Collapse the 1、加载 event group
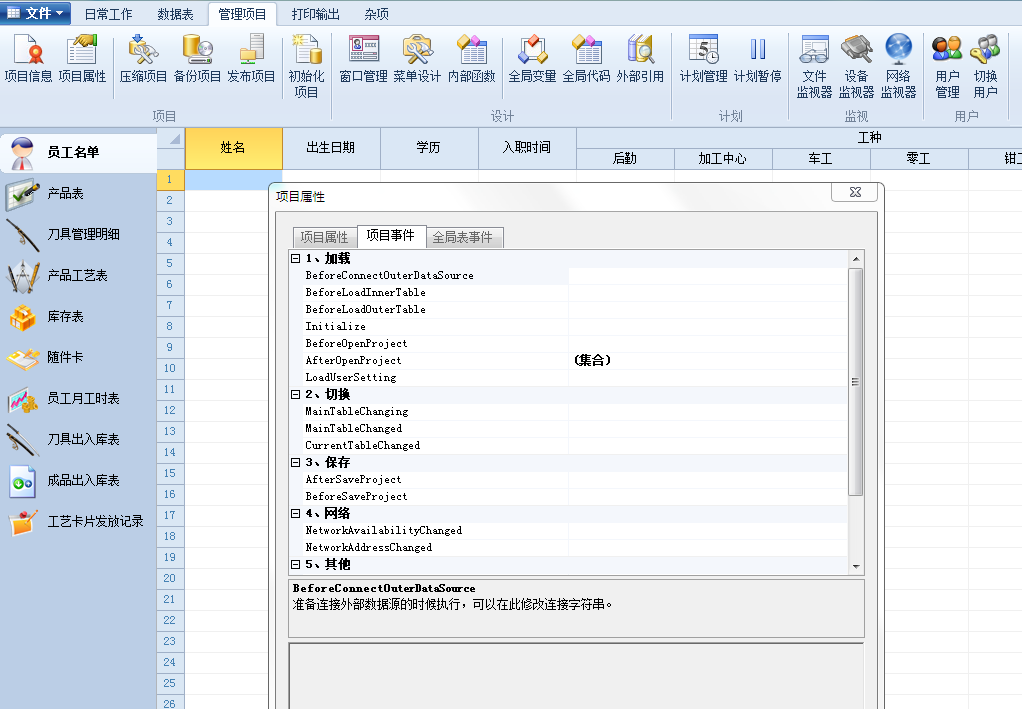Image resolution: width=1022 pixels, height=709 pixels. (x=296, y=259)
